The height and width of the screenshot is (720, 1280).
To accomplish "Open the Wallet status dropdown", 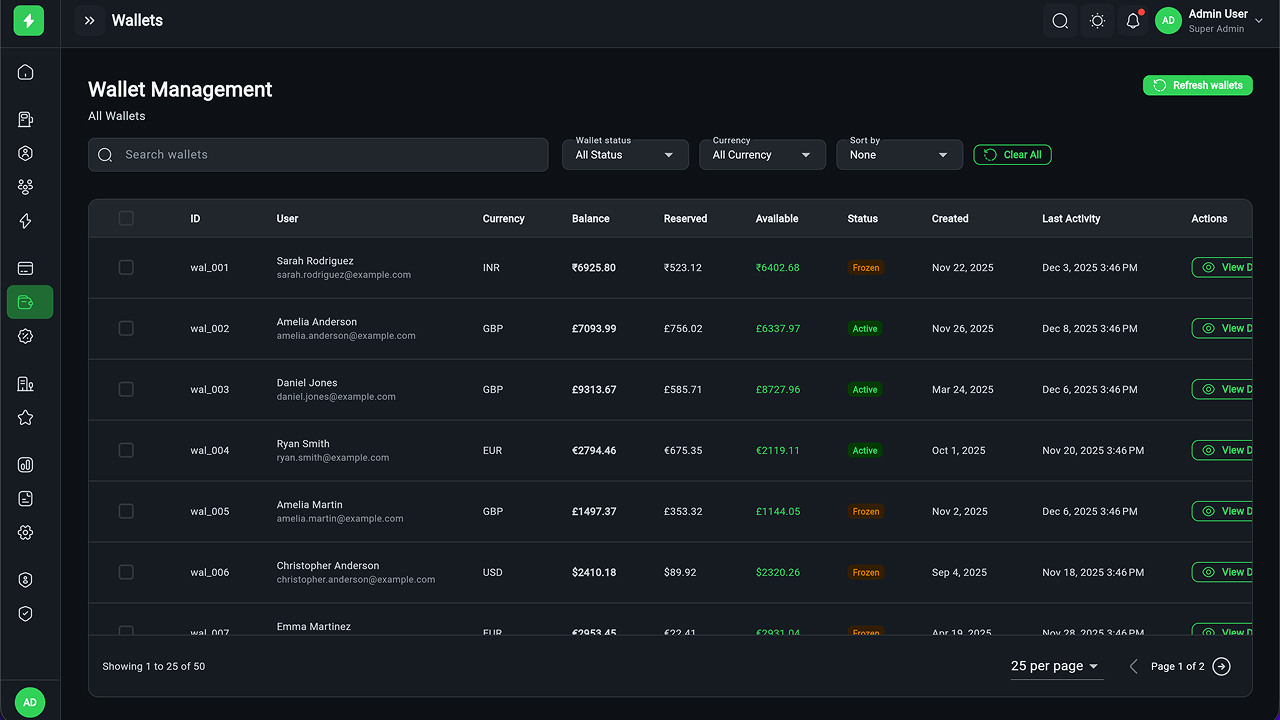I will tap(625, 155).
